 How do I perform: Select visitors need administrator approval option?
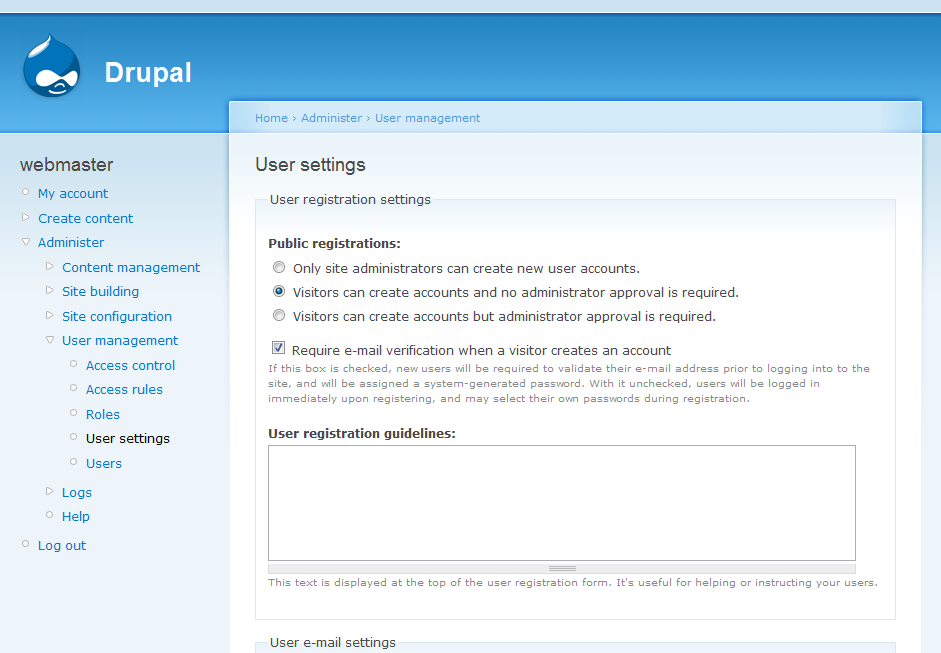click(279, 315)
